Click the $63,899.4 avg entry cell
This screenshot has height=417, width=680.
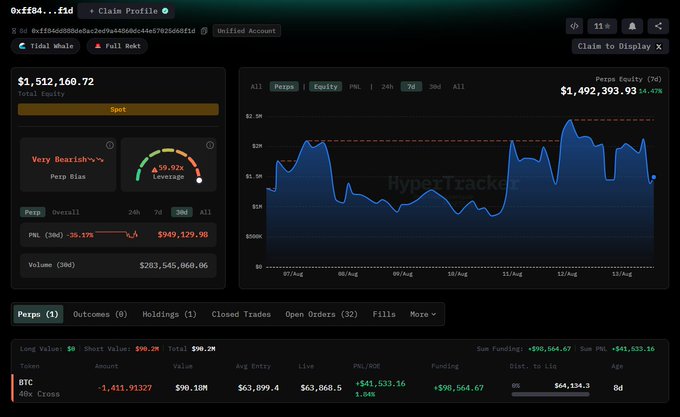[258, 388]
